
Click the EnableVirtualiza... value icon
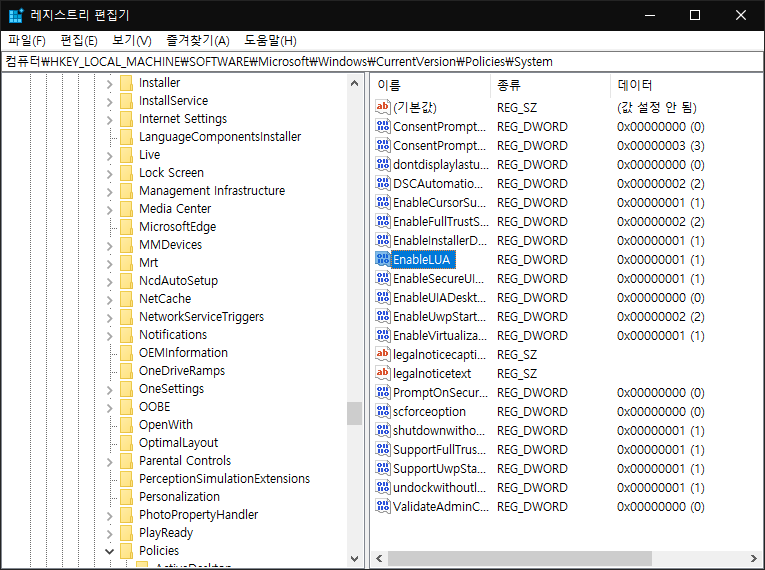[382, 336]
